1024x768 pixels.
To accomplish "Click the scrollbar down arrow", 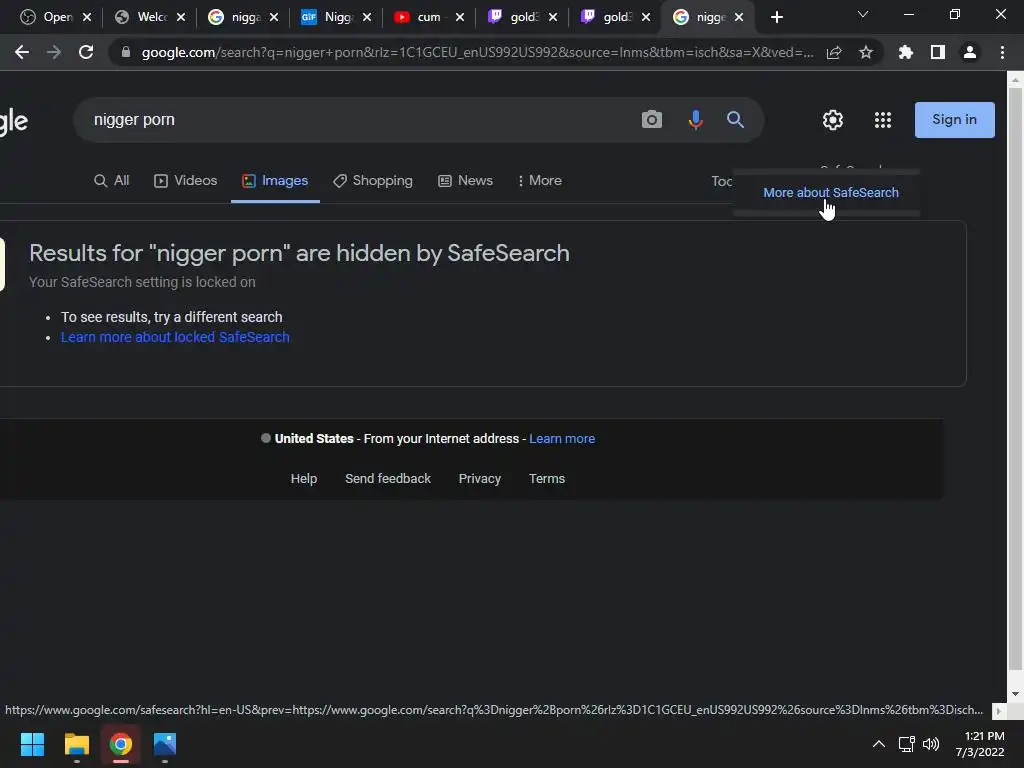I will (1015, 694).
